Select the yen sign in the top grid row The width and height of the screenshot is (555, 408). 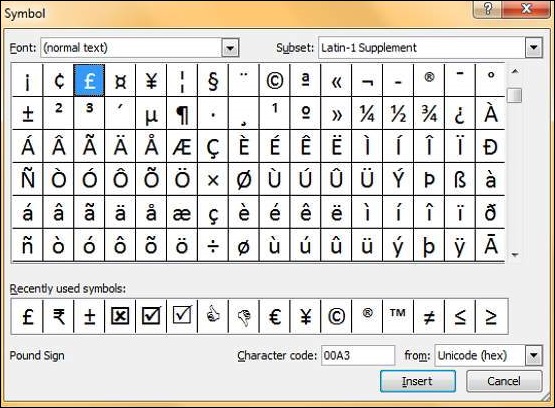[151, 80]
